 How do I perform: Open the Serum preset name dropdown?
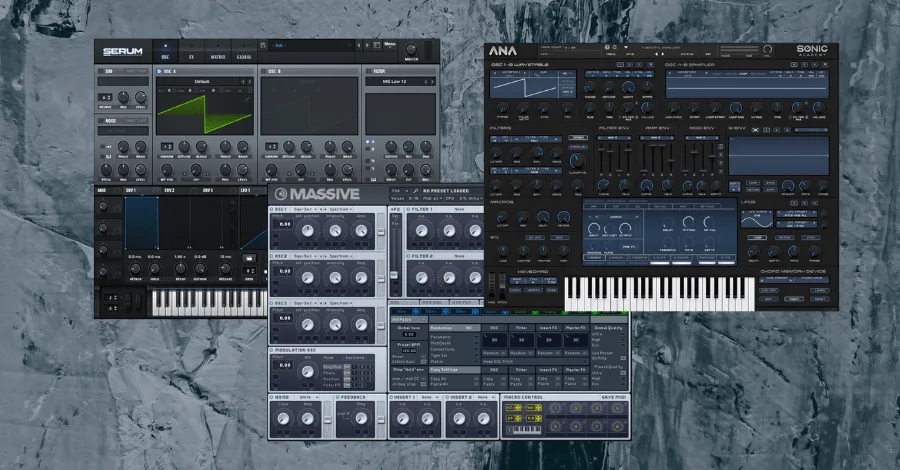click(x=312, y=45)
